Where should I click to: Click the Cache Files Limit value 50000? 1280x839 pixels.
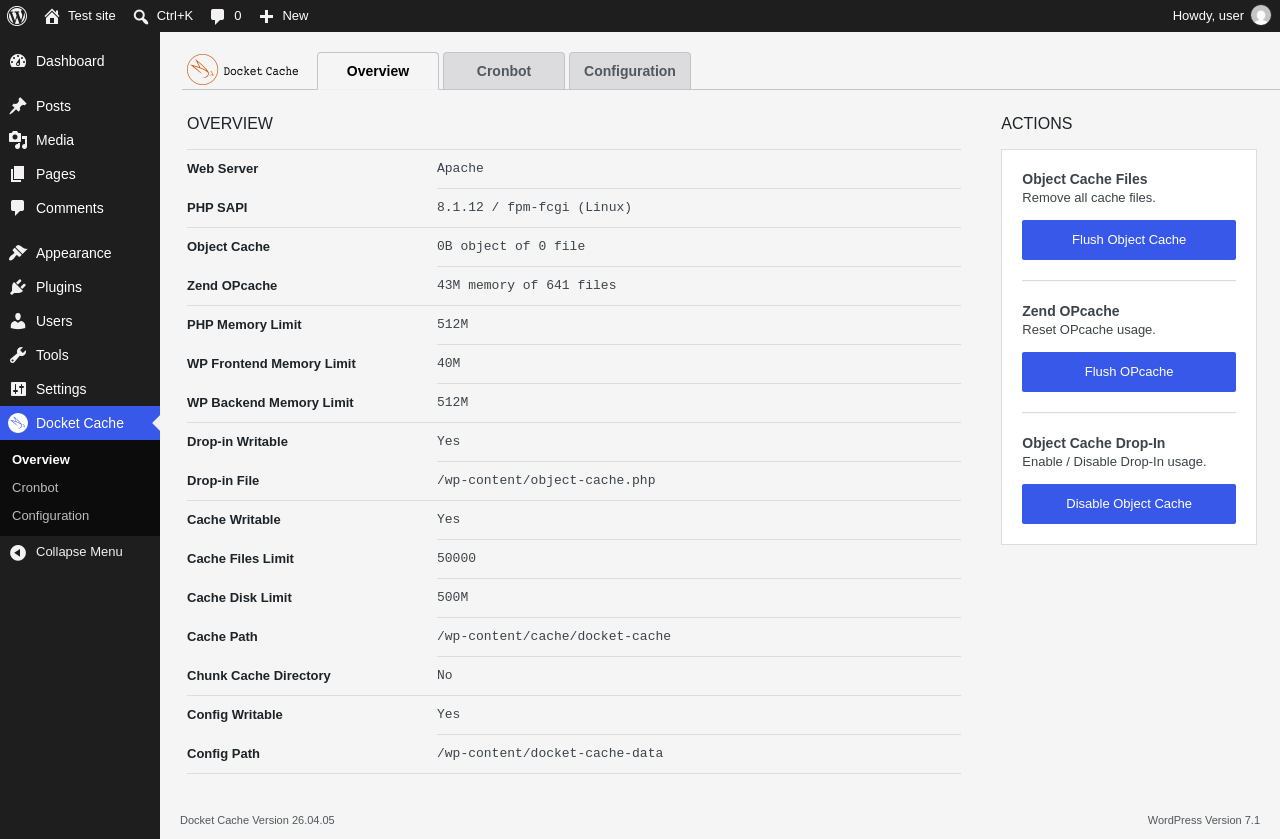(456, 559)
